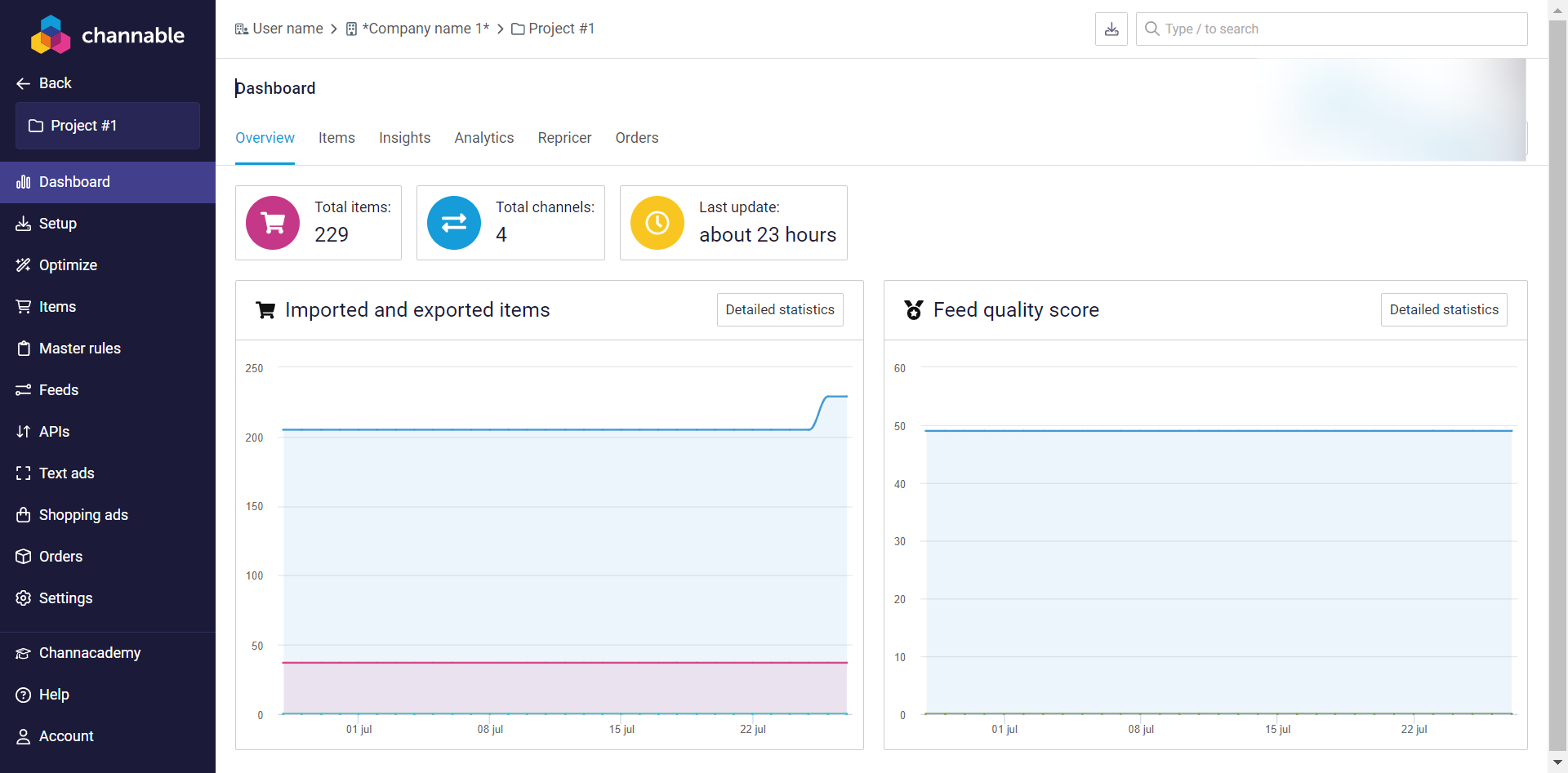View Detailed statistics for Feed quality score
The width and height of the screenshot is (1568, 773).
pyautogui.click(x=1443, y=310)
